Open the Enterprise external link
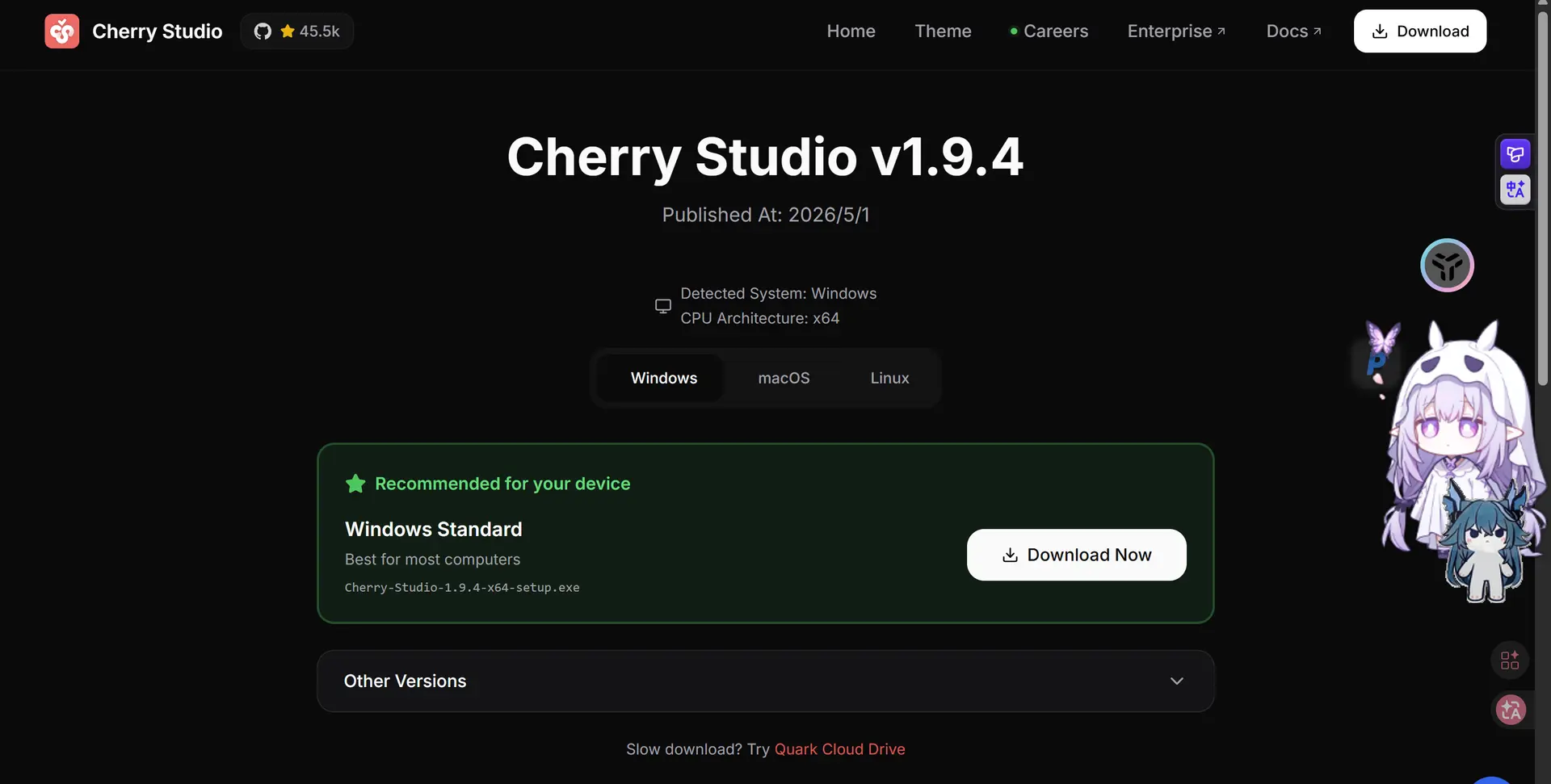The width and height of the screenshot is (1551, 784). click(1177, 31)
